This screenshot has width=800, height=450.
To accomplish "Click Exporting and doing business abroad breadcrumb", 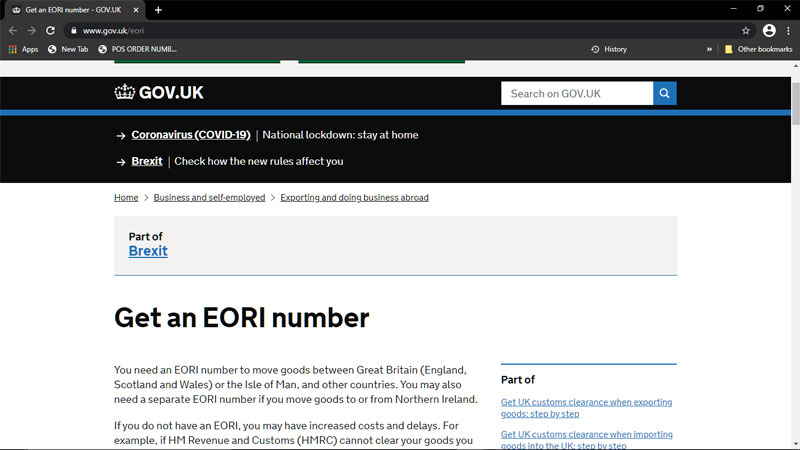I will tap(354, 198).
